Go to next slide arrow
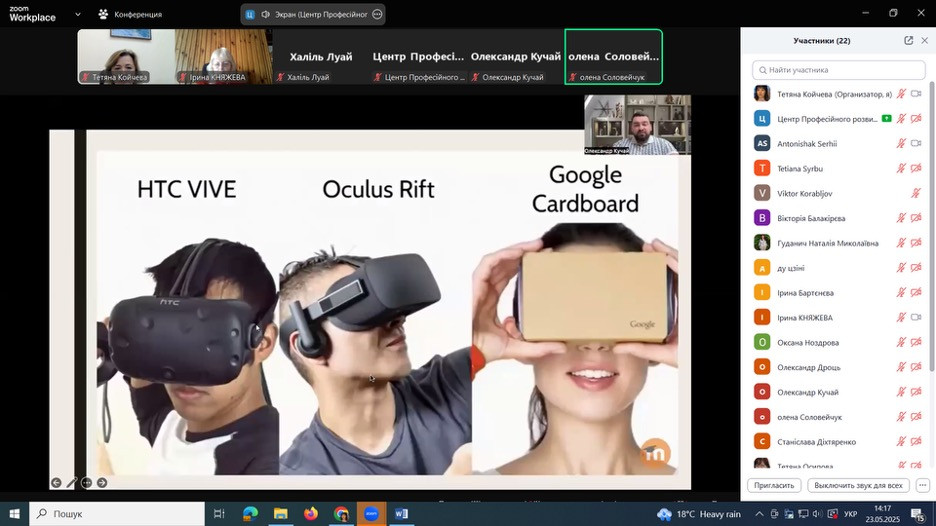Image resolution: width=936 pixels, height=526 pixels. 102,482
